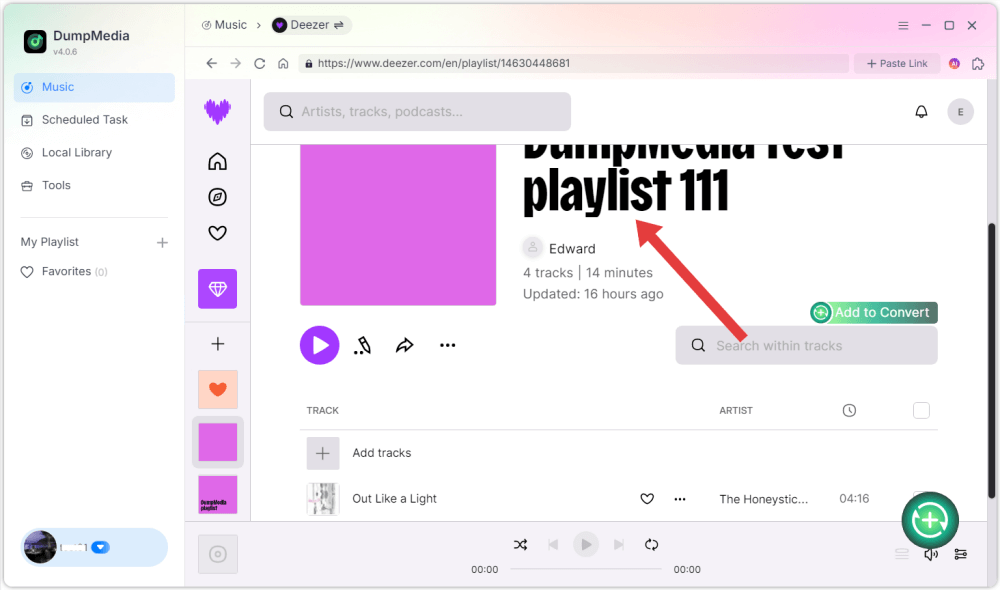
Task: Enable repeat playback mode
Action: click(x=651, y=544)
